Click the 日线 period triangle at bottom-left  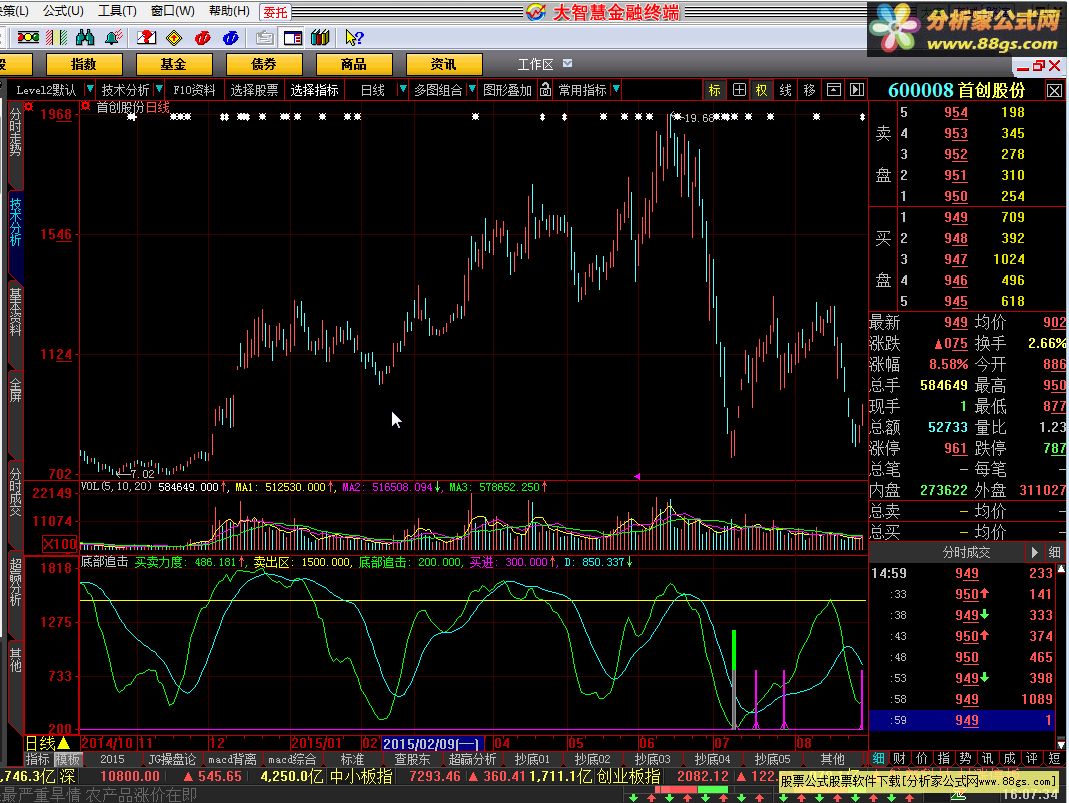pos(64,743)
